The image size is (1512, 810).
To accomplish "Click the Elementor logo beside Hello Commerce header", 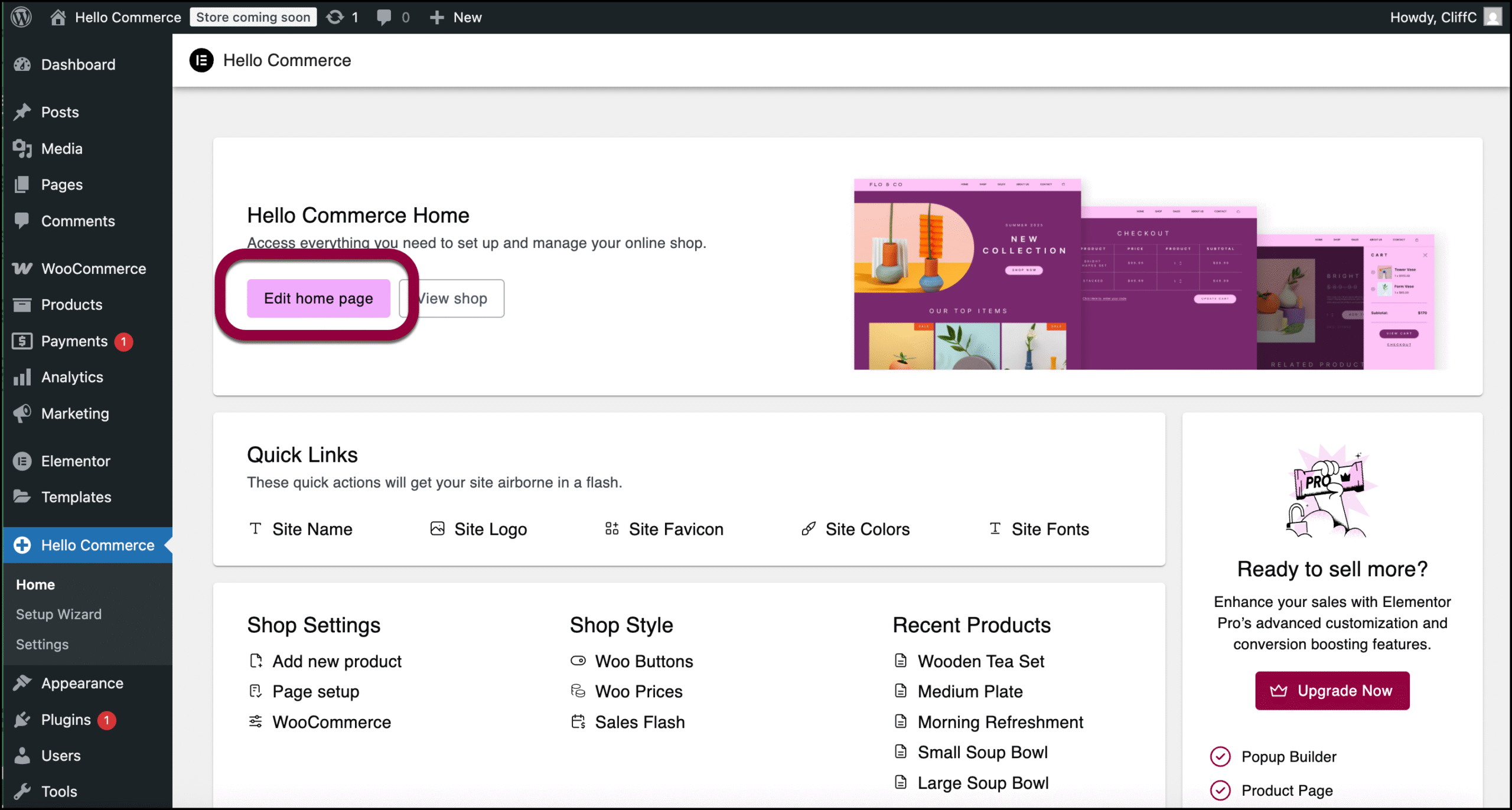I will 201,60.
